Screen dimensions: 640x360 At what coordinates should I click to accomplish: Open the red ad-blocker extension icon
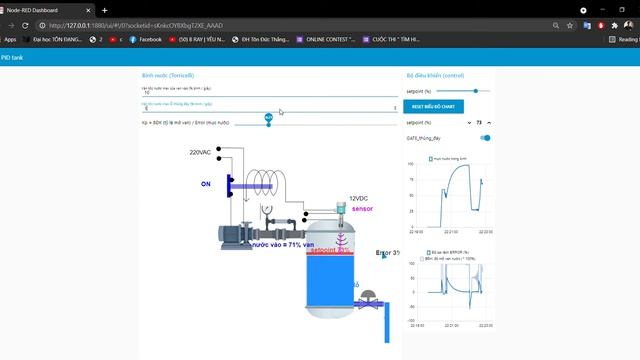point(601,26)
